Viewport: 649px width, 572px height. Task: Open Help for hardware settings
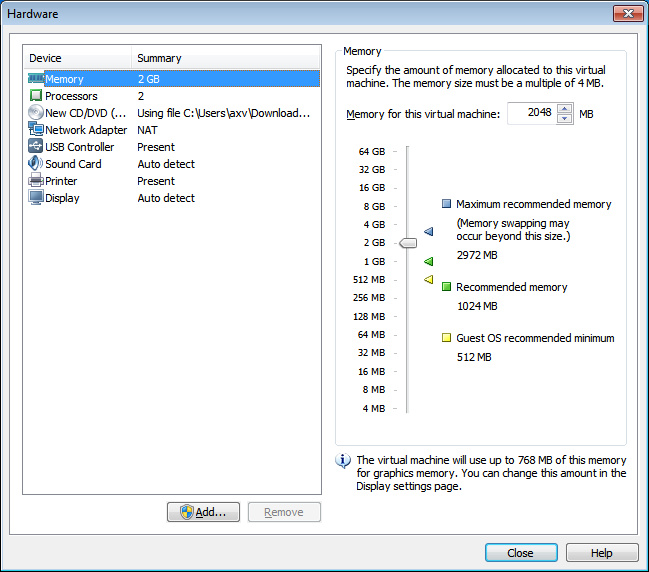pyautogui.click(x=602, y=553)
